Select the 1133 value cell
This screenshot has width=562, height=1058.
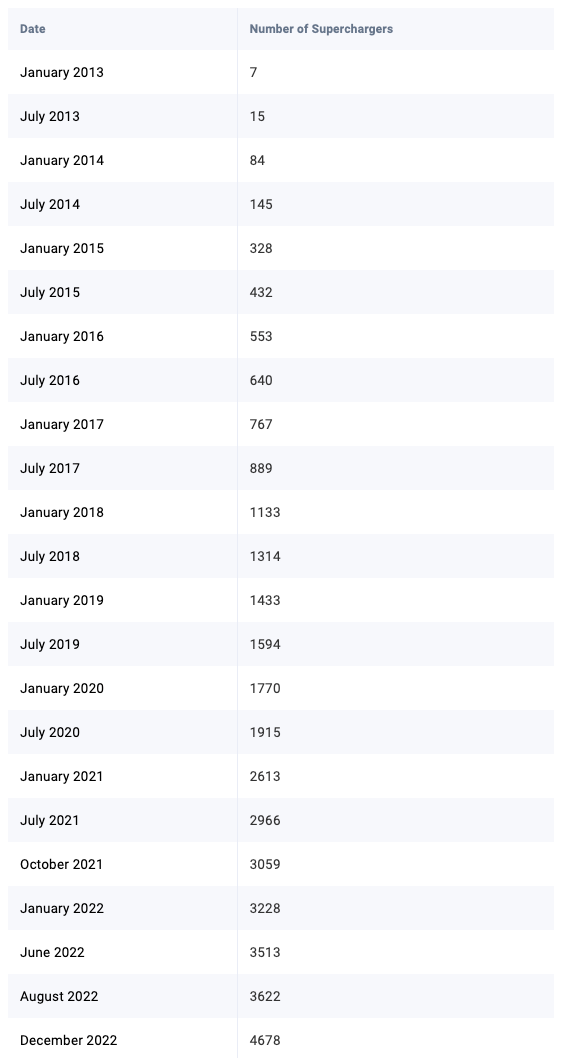click(265, 512)
